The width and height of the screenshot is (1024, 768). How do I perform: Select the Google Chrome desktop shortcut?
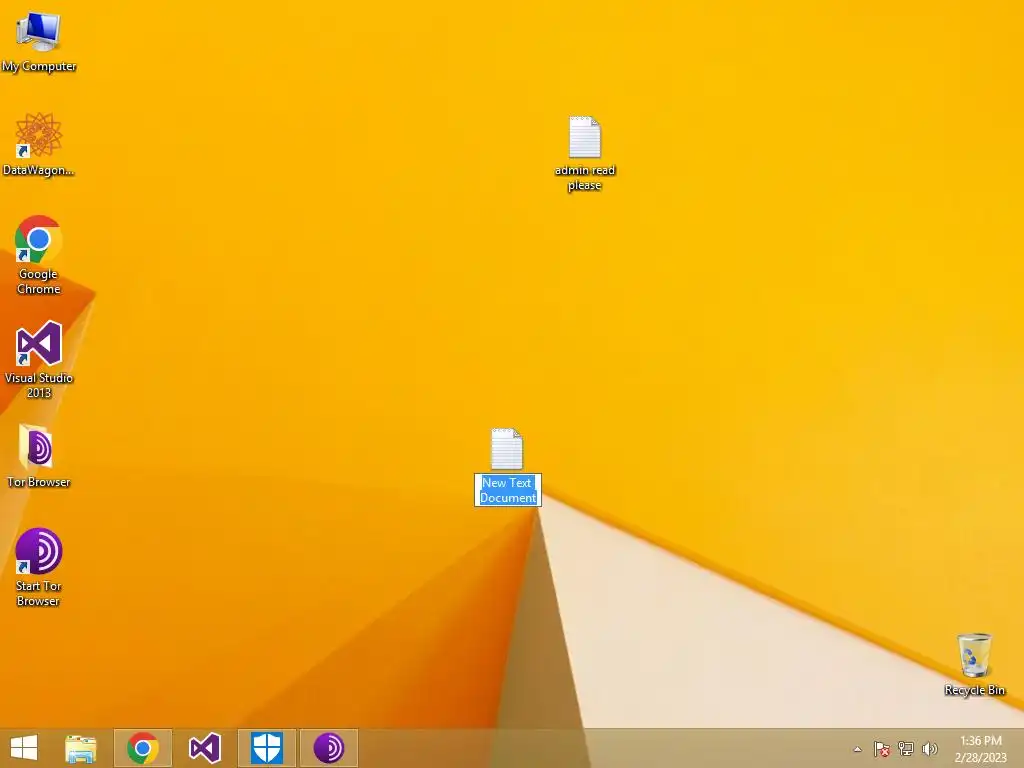tap(39, 239)
